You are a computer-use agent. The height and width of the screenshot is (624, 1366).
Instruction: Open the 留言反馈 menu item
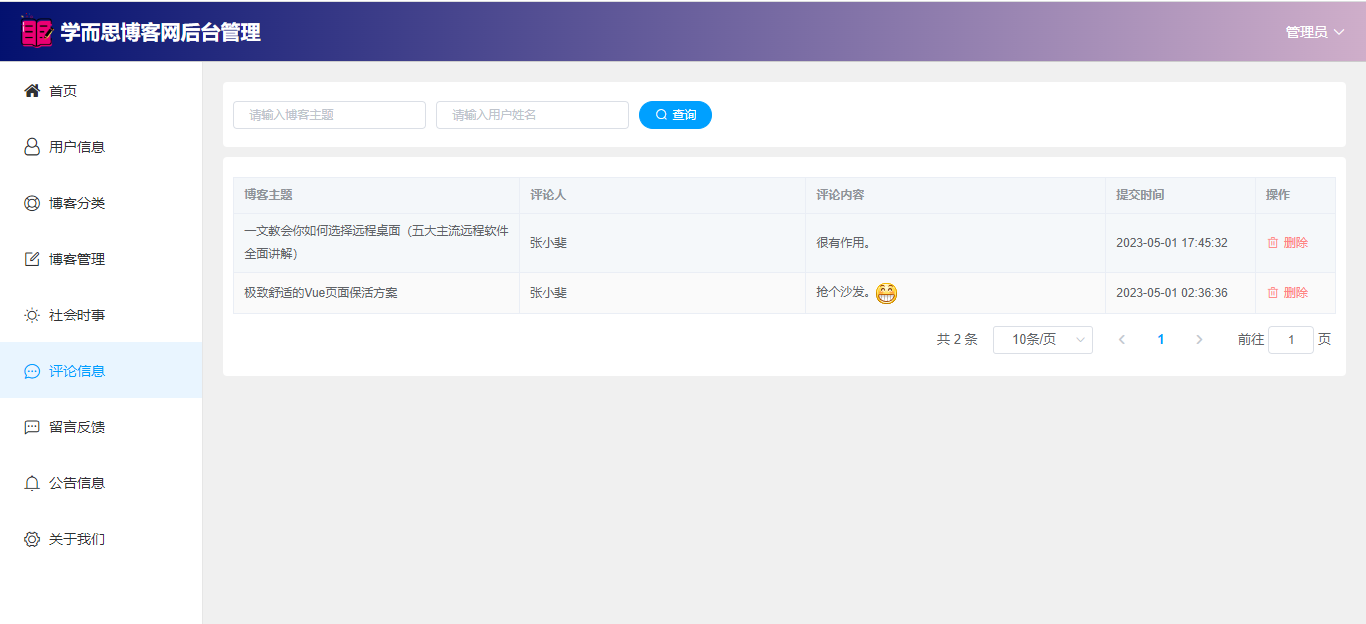pyautogui.click(x=77, y=427)
